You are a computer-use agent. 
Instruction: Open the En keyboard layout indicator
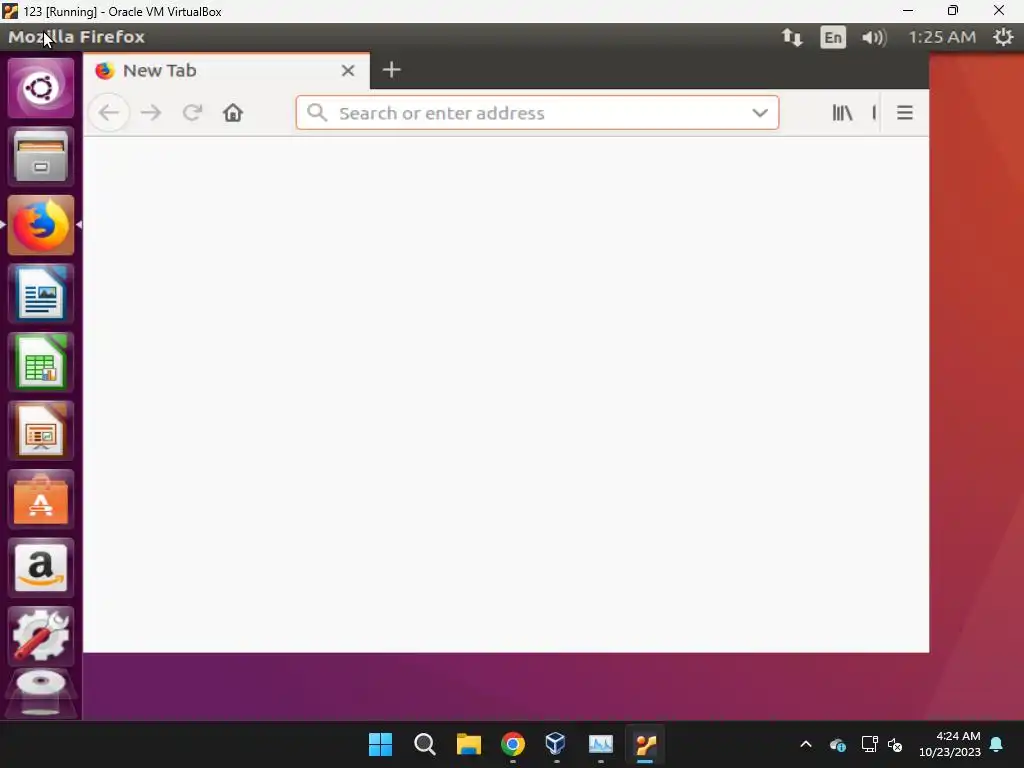pos(833,37)
